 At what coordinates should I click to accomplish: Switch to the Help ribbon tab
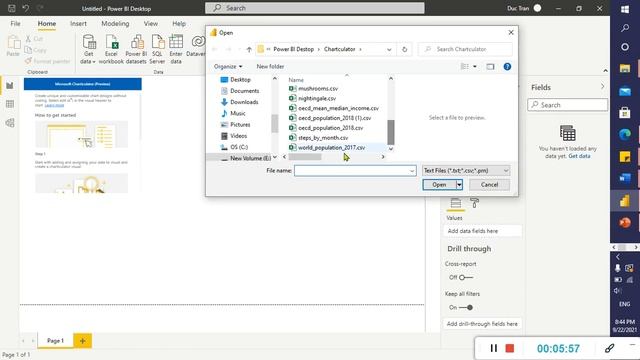[179, 24]
